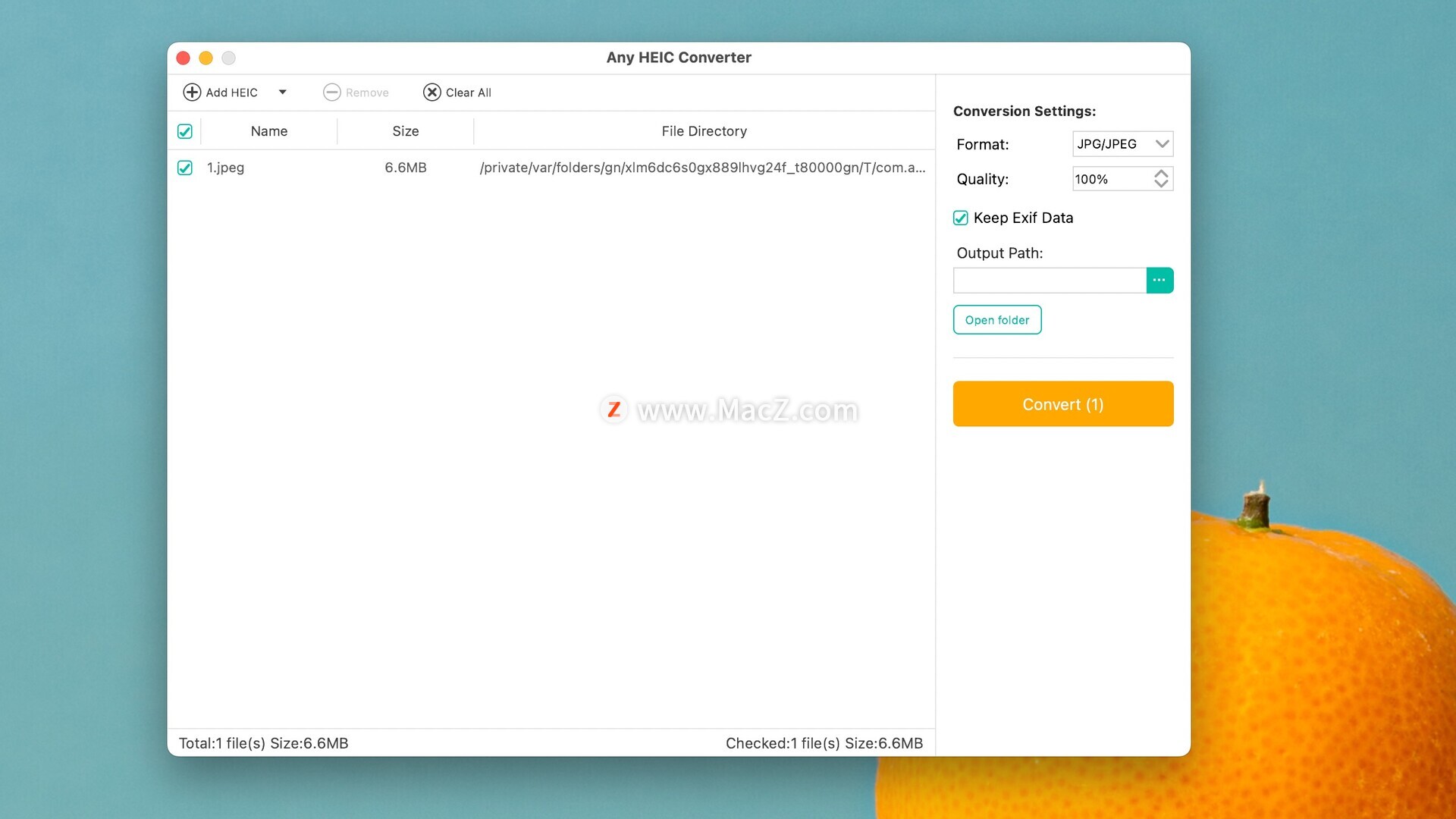Click the /private/var/folders file directory path
This screenshot has height=819, width=1456.
tap(702, 168)
